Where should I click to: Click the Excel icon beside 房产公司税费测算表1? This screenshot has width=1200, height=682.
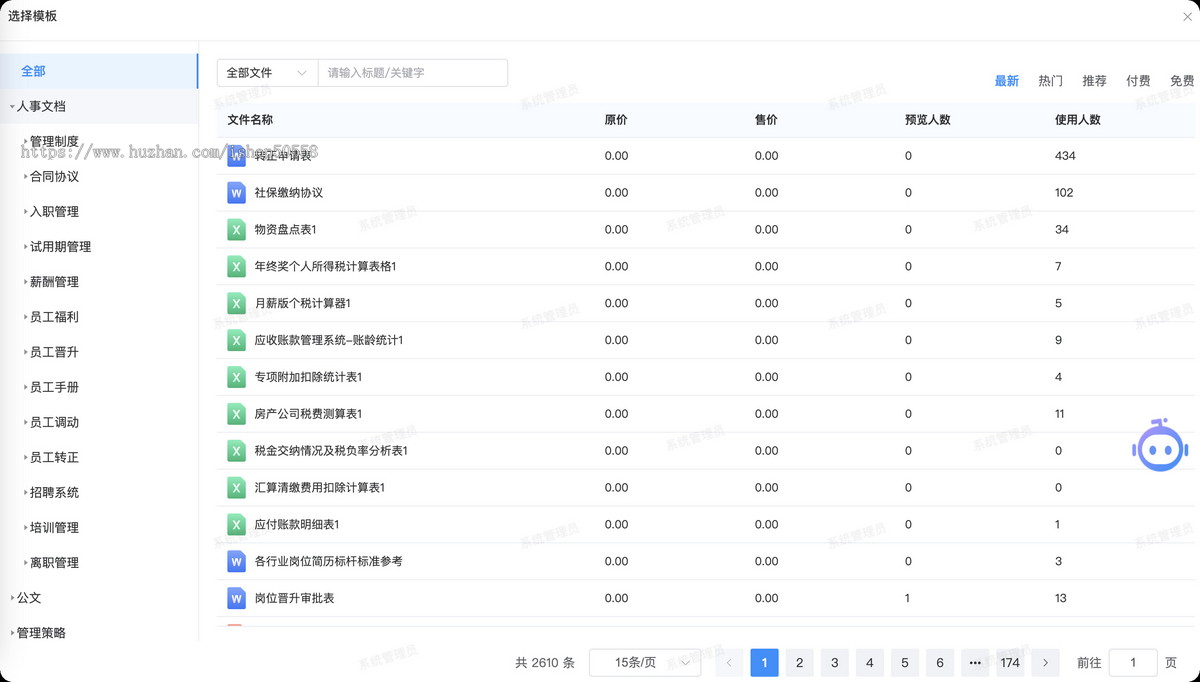tap(237, 414)
